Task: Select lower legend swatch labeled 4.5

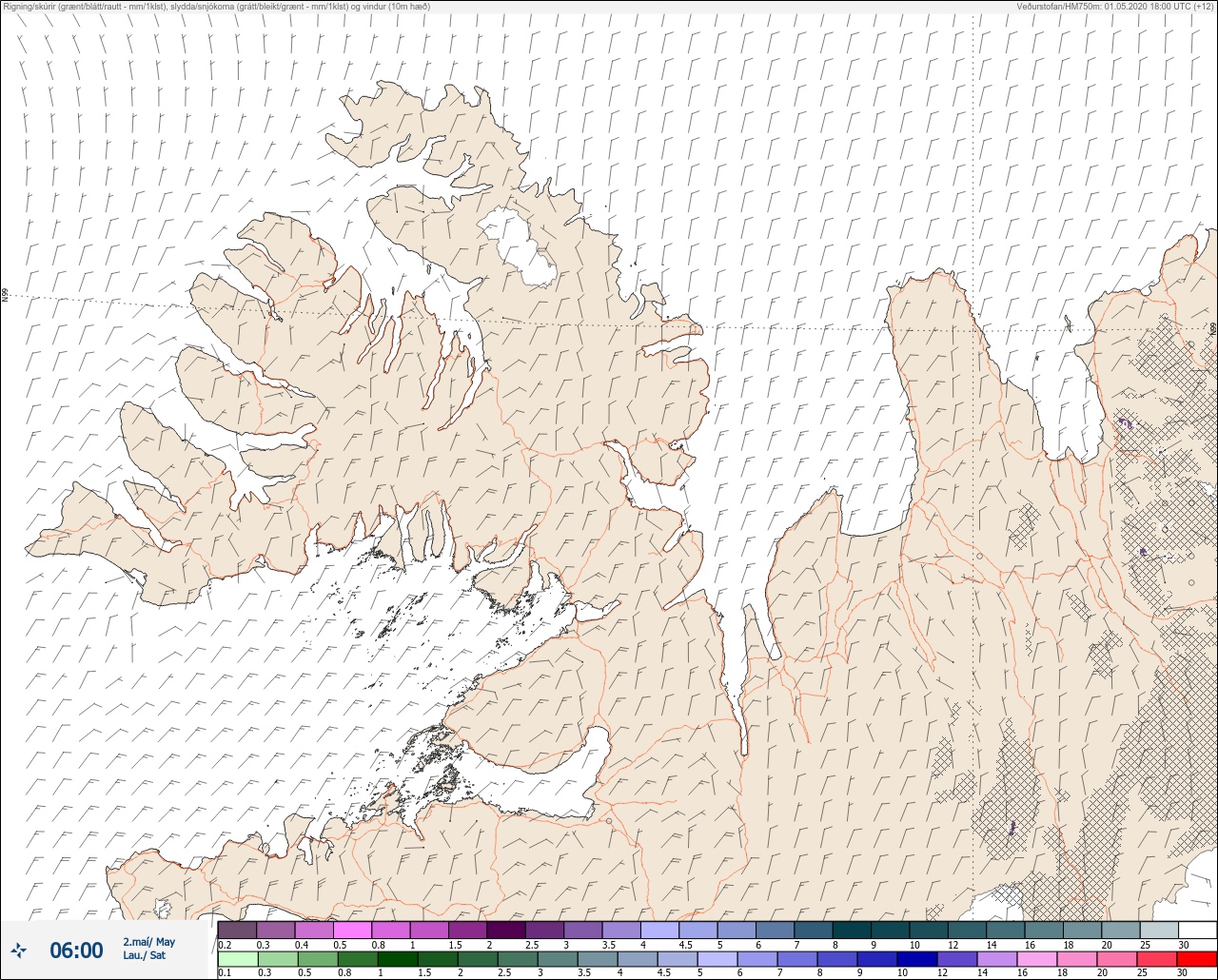Action: coord(678,958)
